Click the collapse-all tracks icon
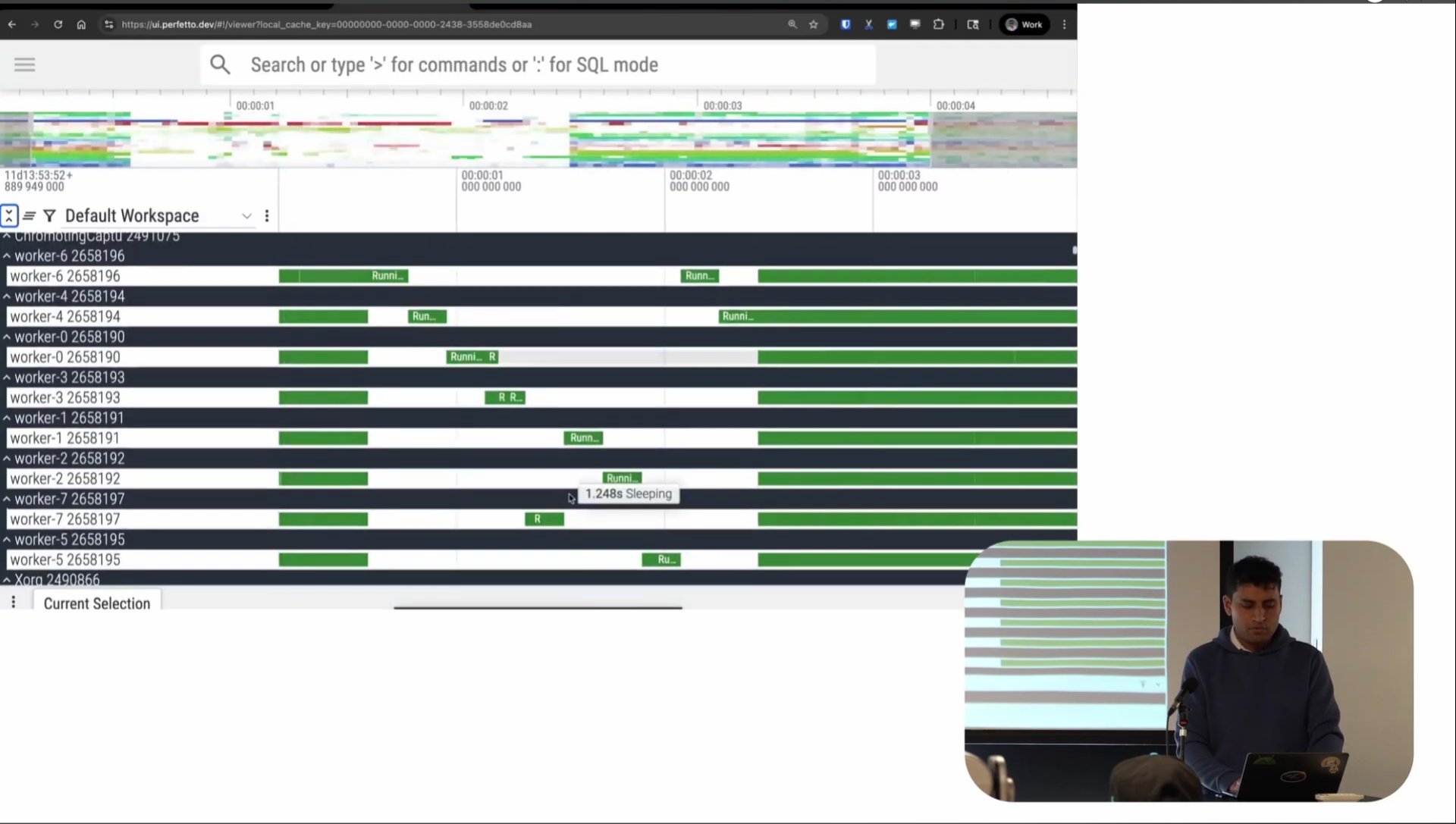 10,216
